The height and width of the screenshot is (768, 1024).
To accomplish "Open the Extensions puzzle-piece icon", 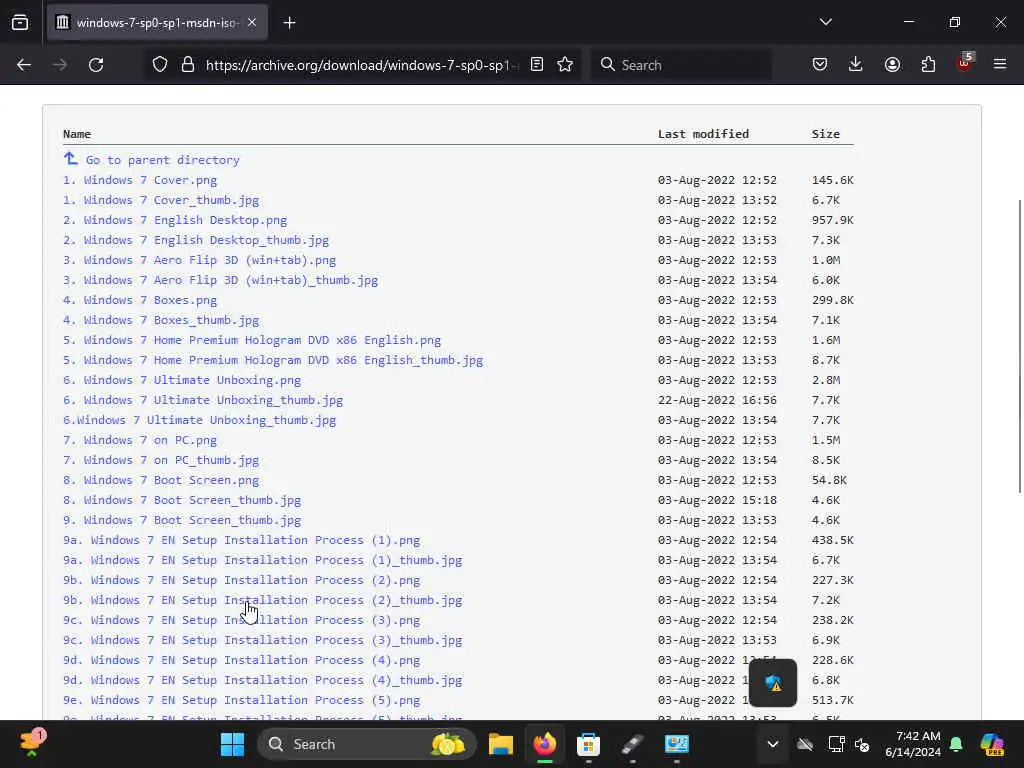I will click(x=928, y=65).
